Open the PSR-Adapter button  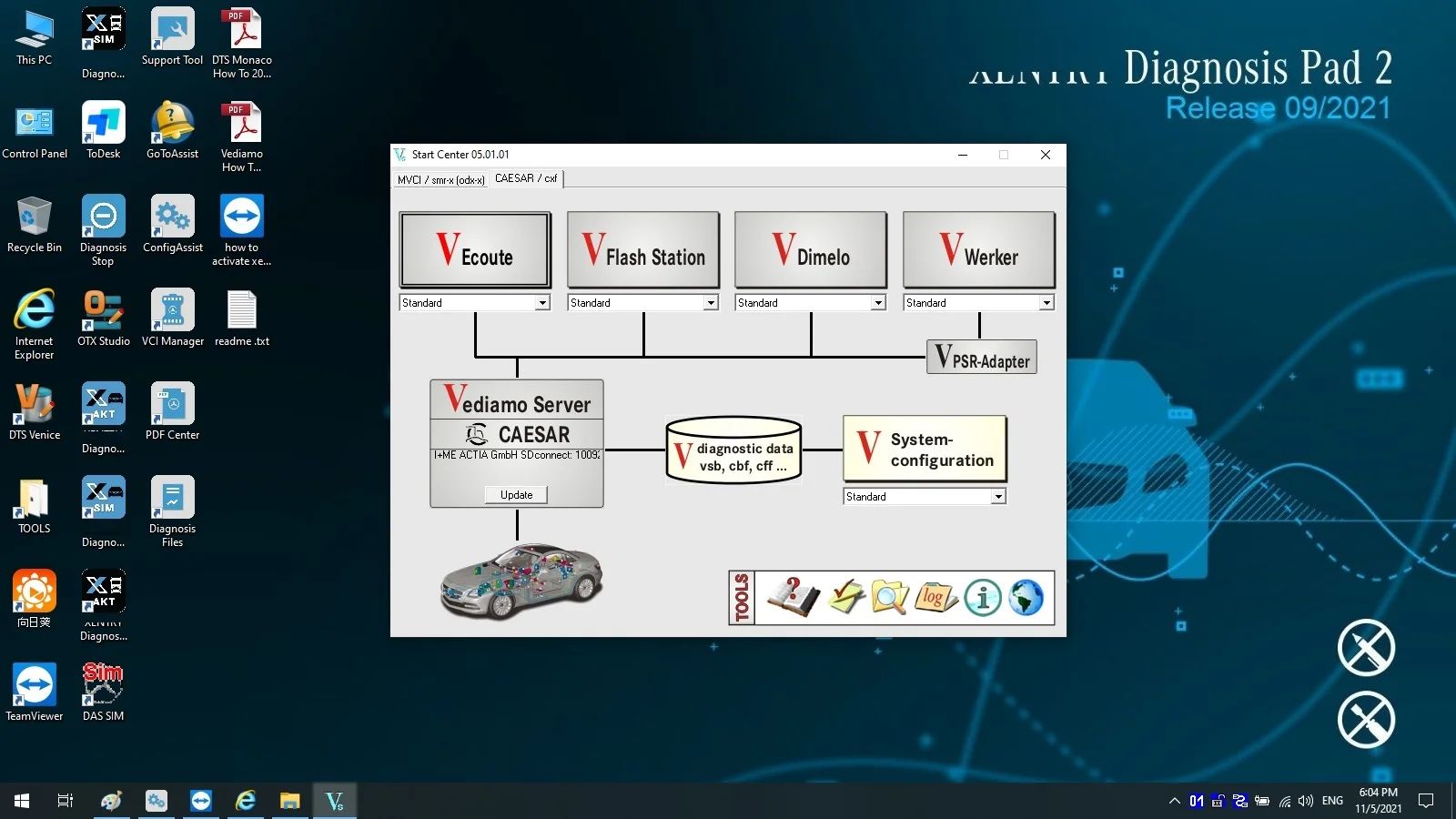pos(982,357)
